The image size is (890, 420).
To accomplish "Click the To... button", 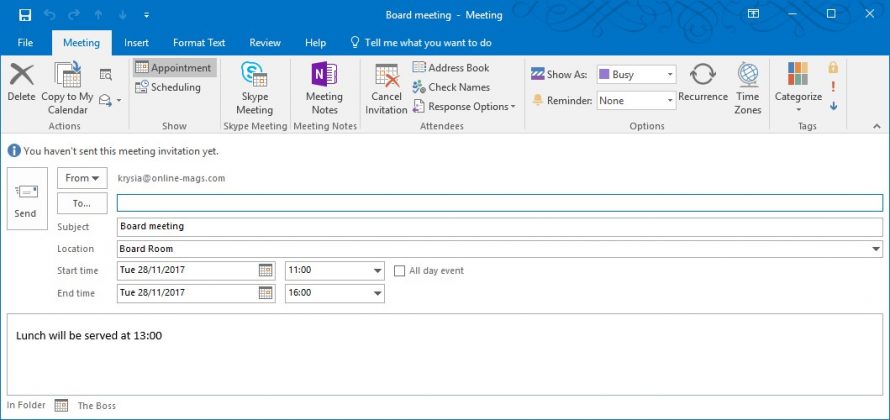I will [82, 203].
